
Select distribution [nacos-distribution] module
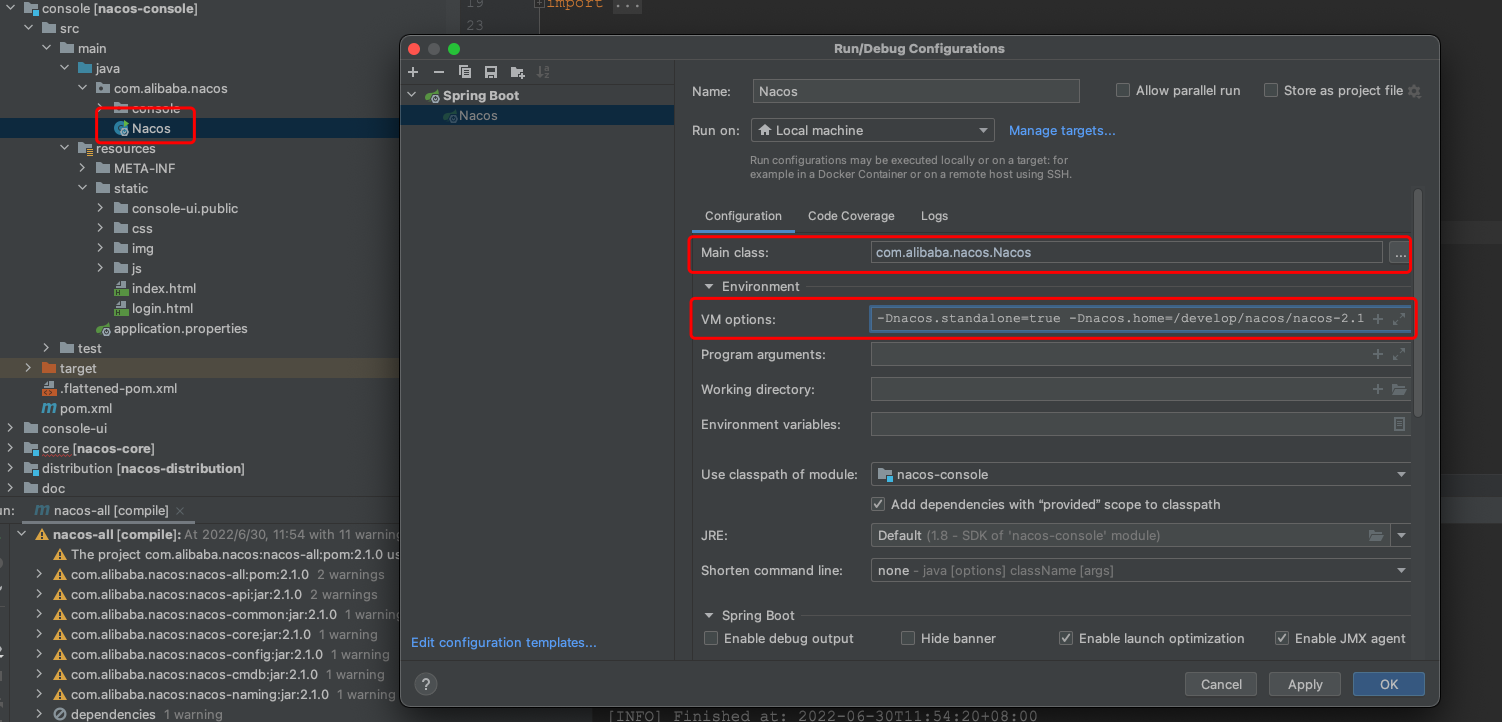143,468
